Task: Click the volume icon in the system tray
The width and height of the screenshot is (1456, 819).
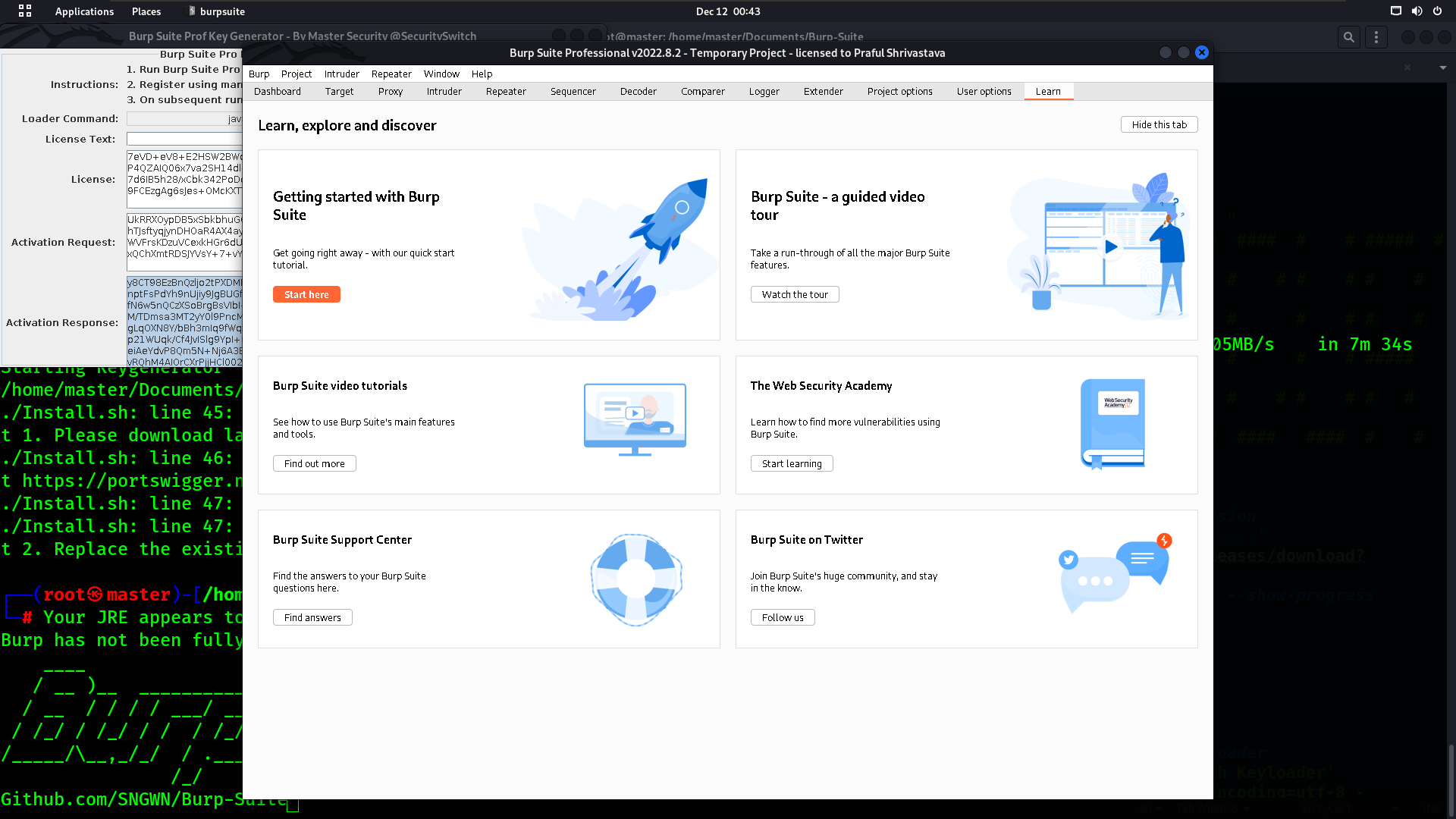Action: tap(1416, 11)
